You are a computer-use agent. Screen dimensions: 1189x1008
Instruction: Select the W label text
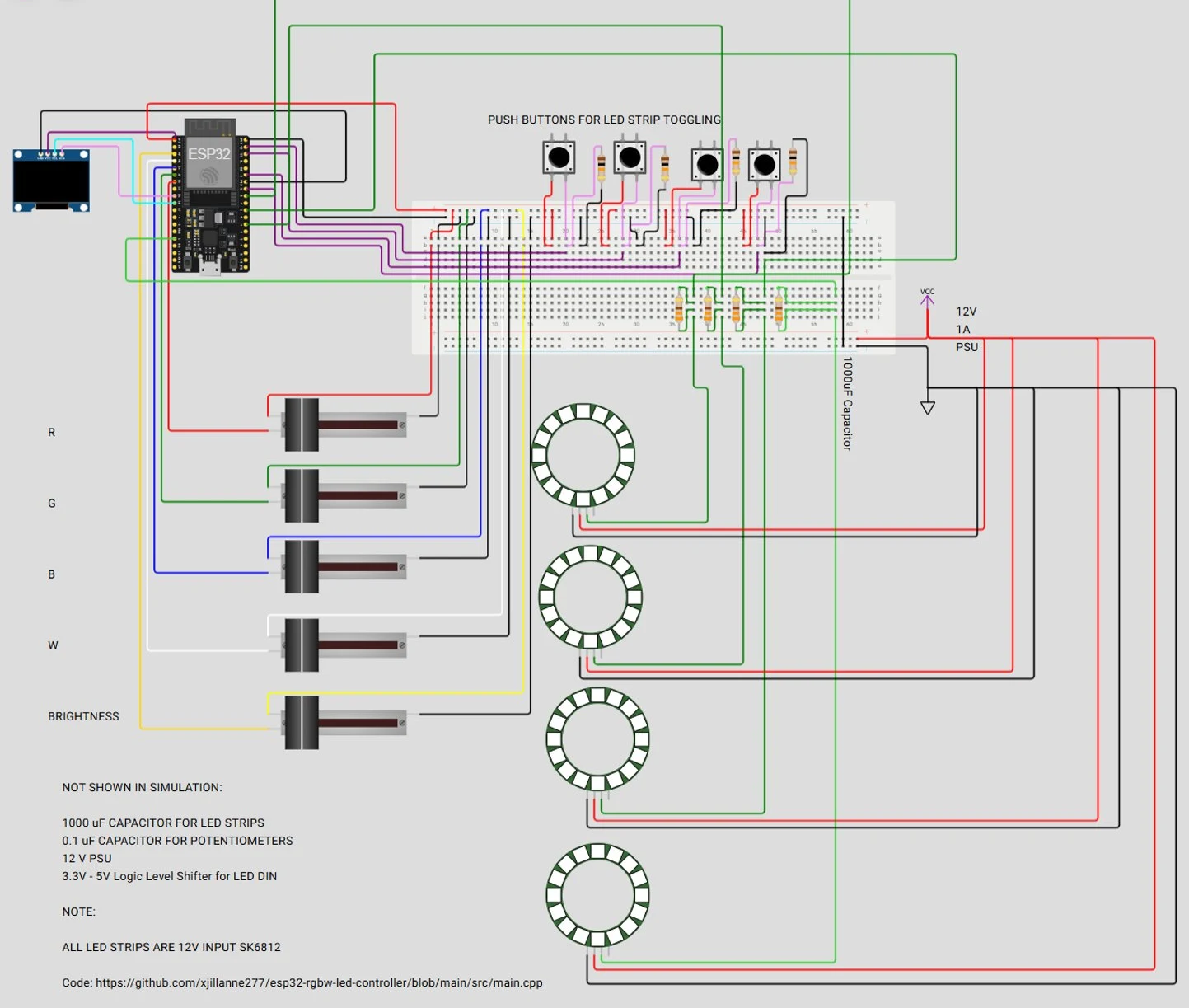pyautogui.click(x=53, y=645)
